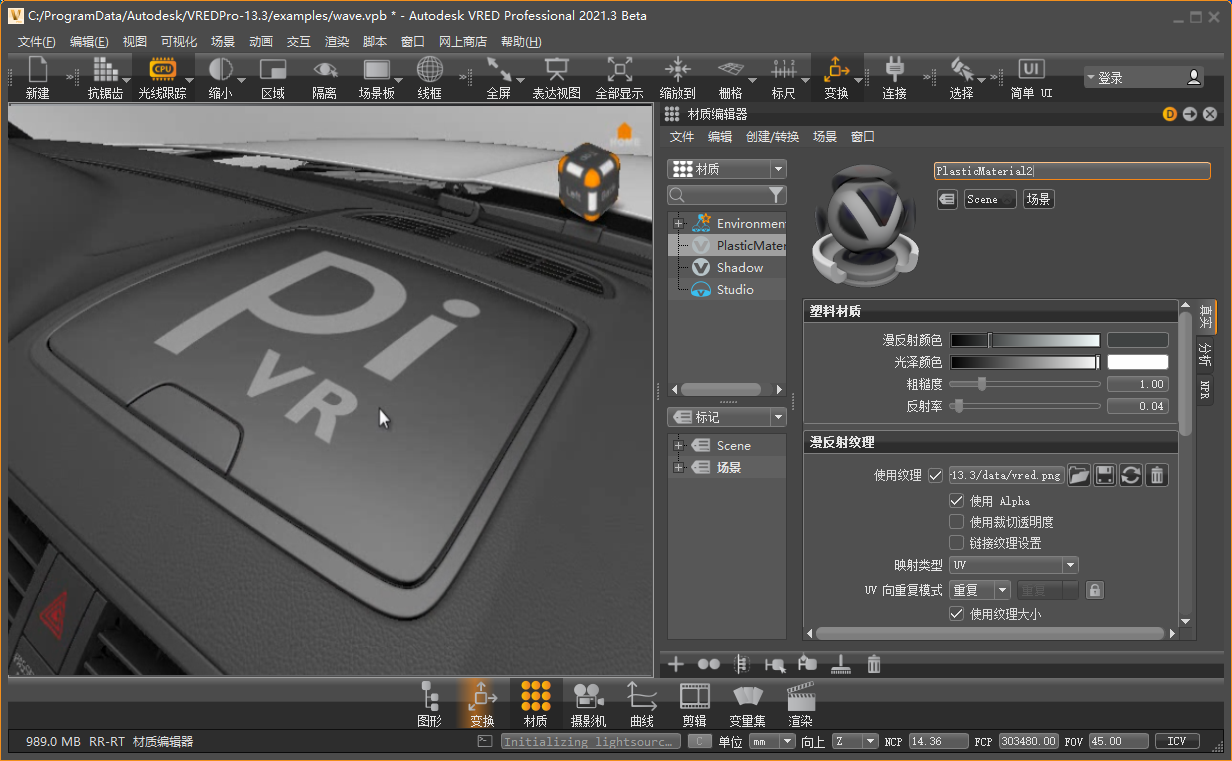Click the ICV button in status bar
1232x761 pixels.
click(1177, 741)
